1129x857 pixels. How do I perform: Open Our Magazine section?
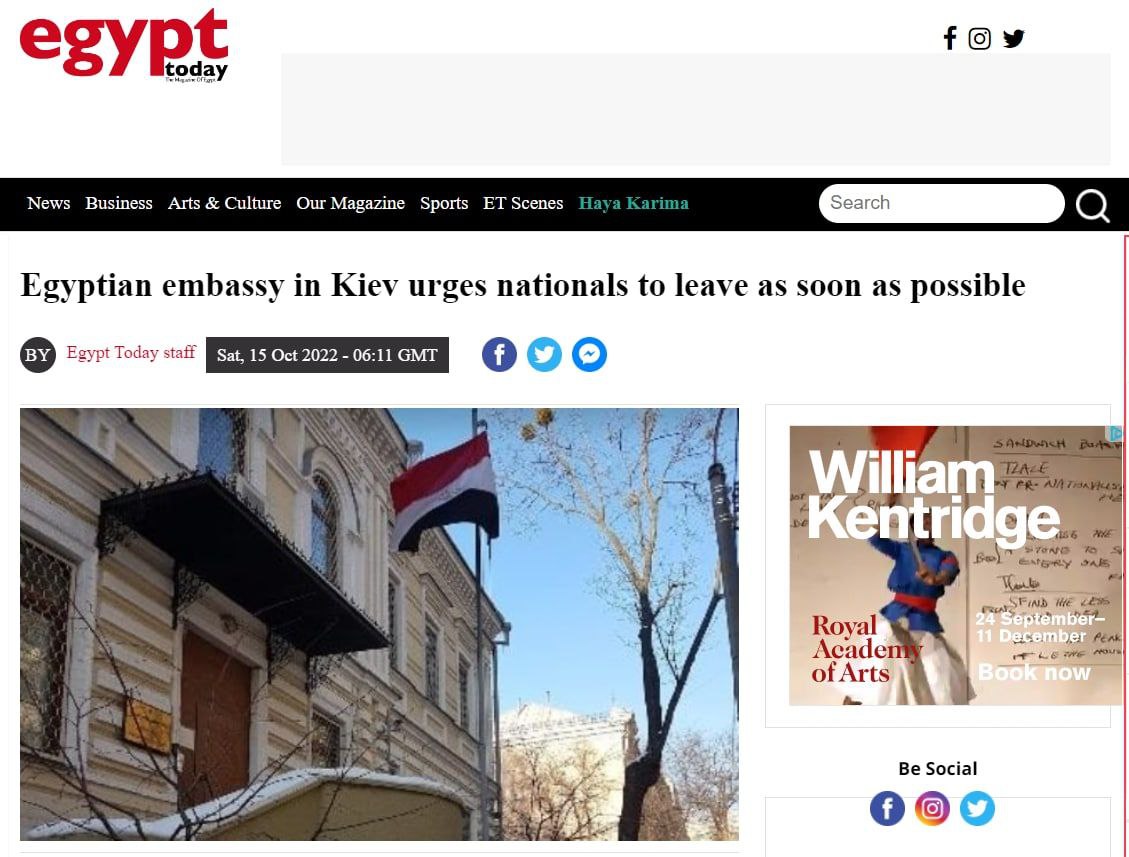[351, 203]
